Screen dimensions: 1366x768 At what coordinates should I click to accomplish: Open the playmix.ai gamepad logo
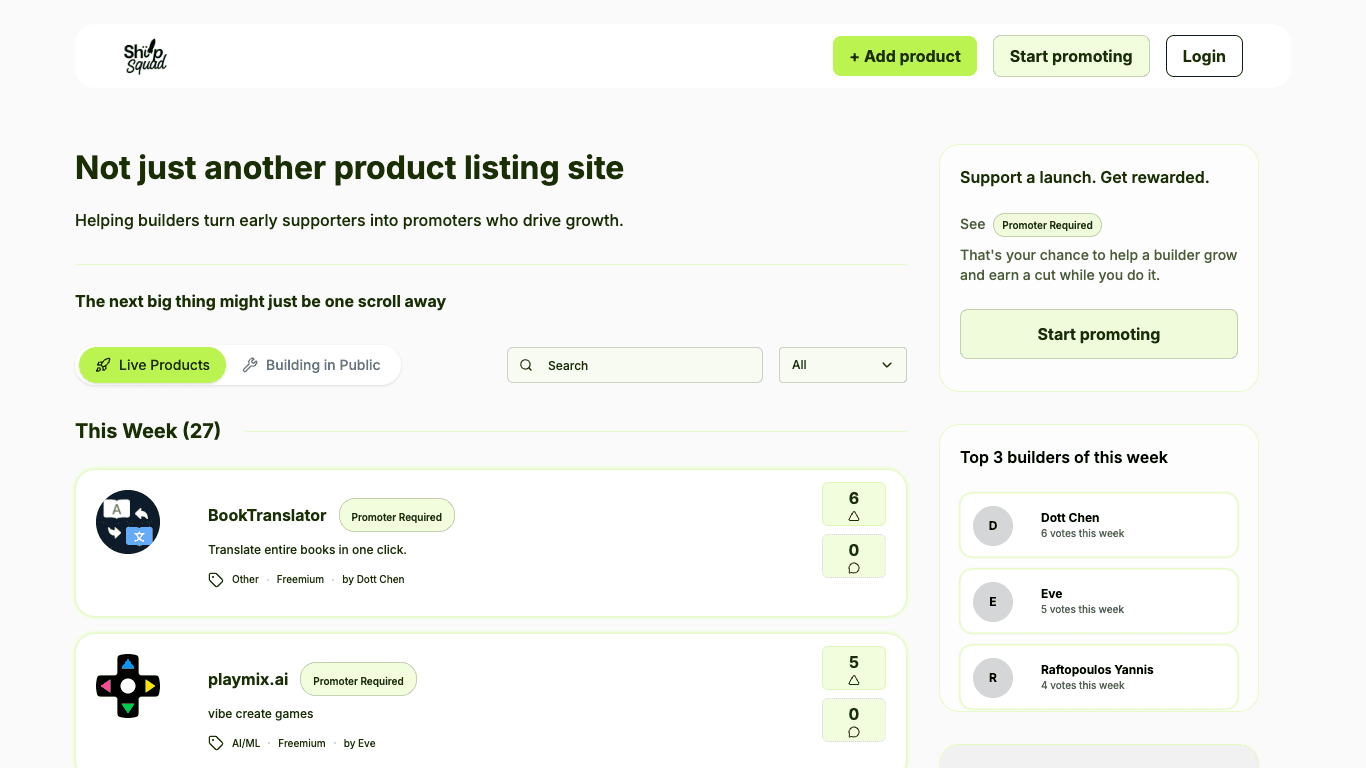[128, 686]
